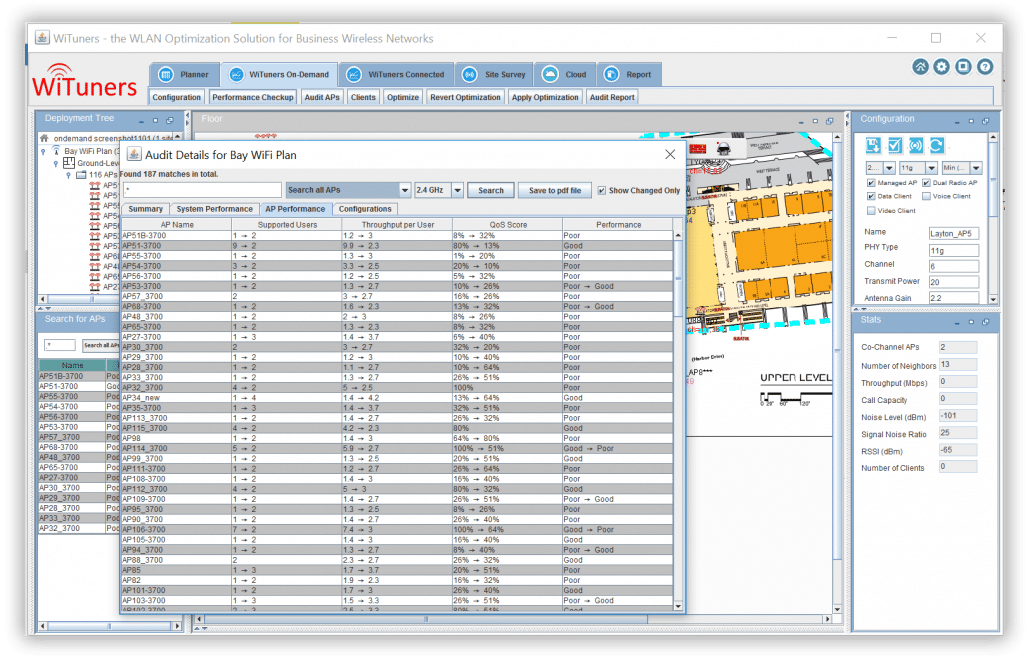
Task: Collapse the Bay WiFi Plan tree node
Action: (x=44, y=152)
